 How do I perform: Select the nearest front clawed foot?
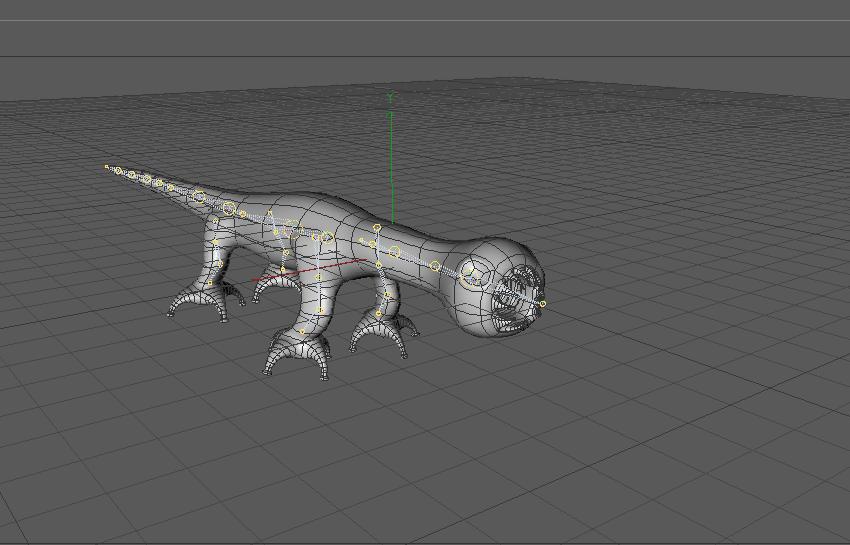pyautogui.click(x=298, y=353)
